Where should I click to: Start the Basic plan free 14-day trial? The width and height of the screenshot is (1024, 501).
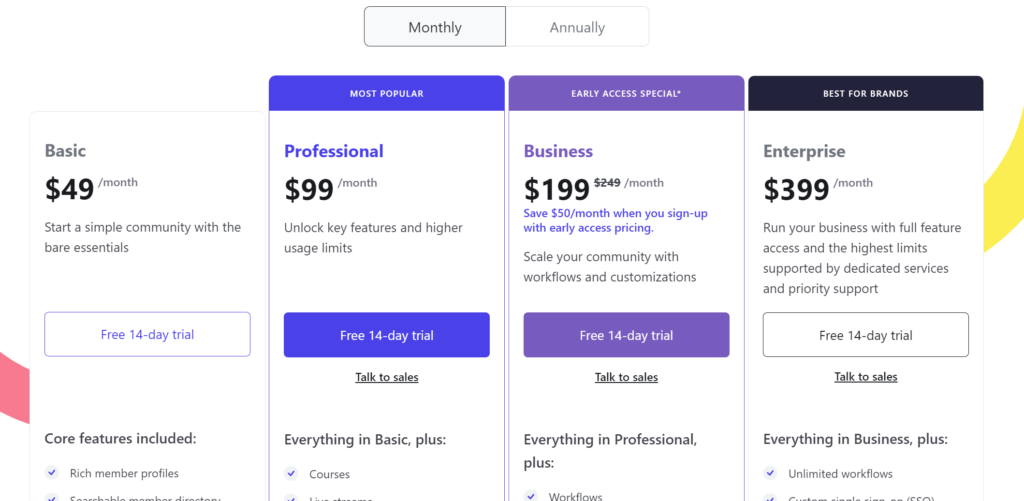pyautogui.click(x=147, y=335)
